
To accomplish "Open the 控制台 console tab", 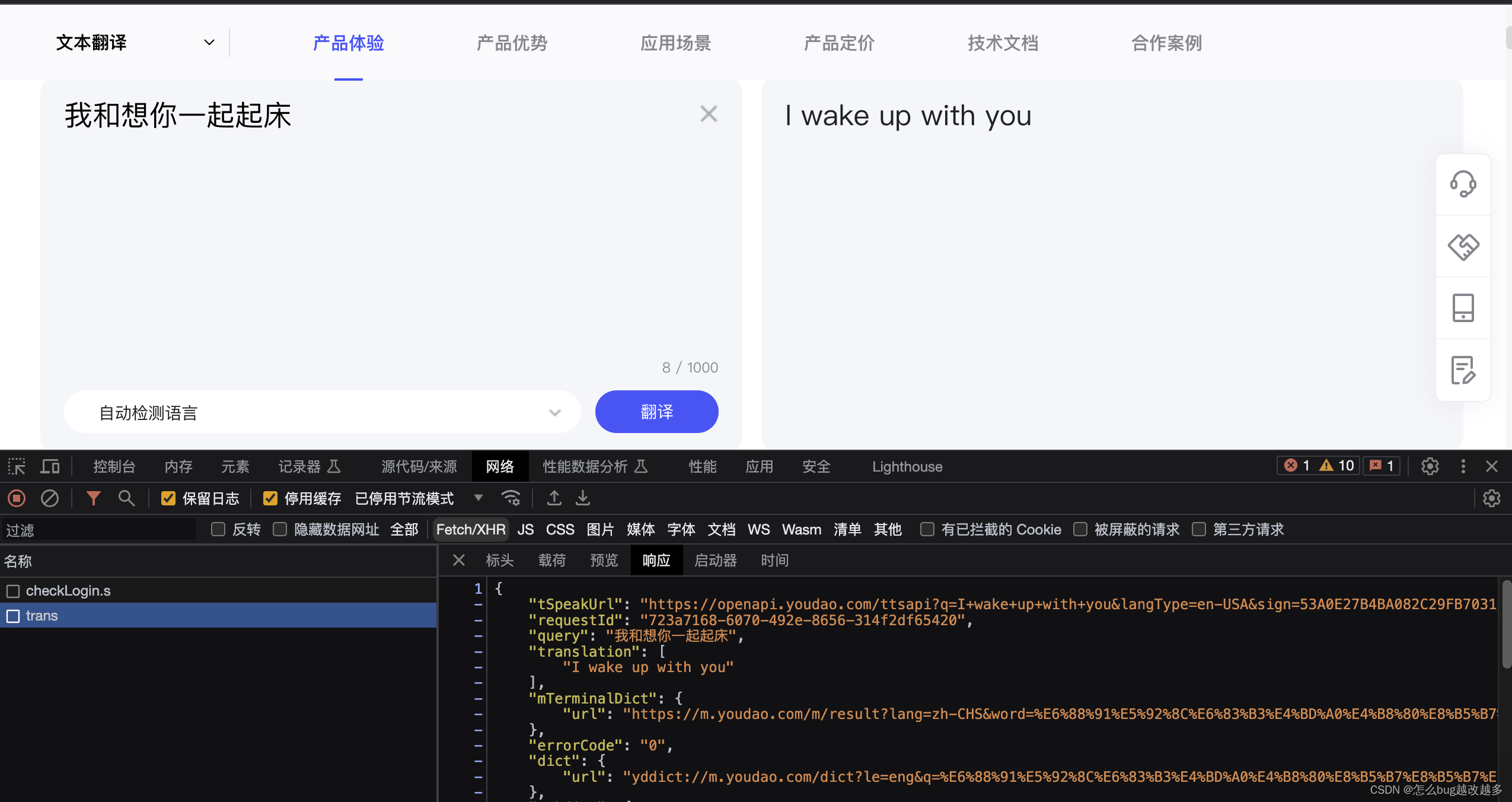I will tap(114, 467).
